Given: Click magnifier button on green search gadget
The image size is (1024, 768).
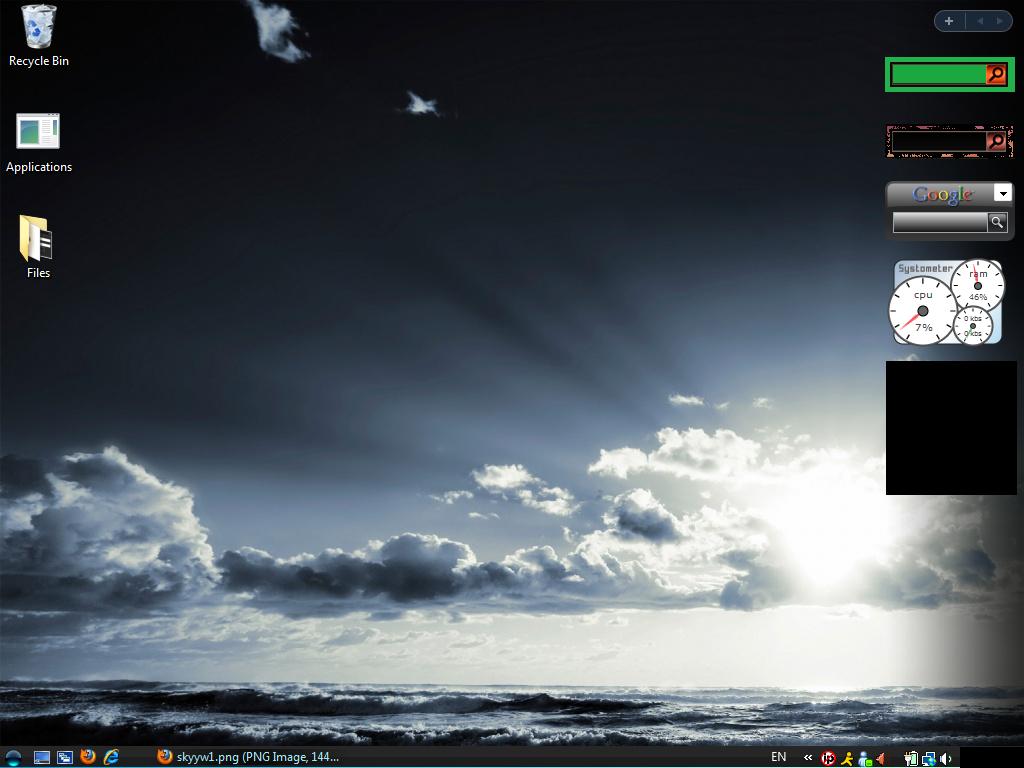Looking at the screenshot, I should point(996,74).
